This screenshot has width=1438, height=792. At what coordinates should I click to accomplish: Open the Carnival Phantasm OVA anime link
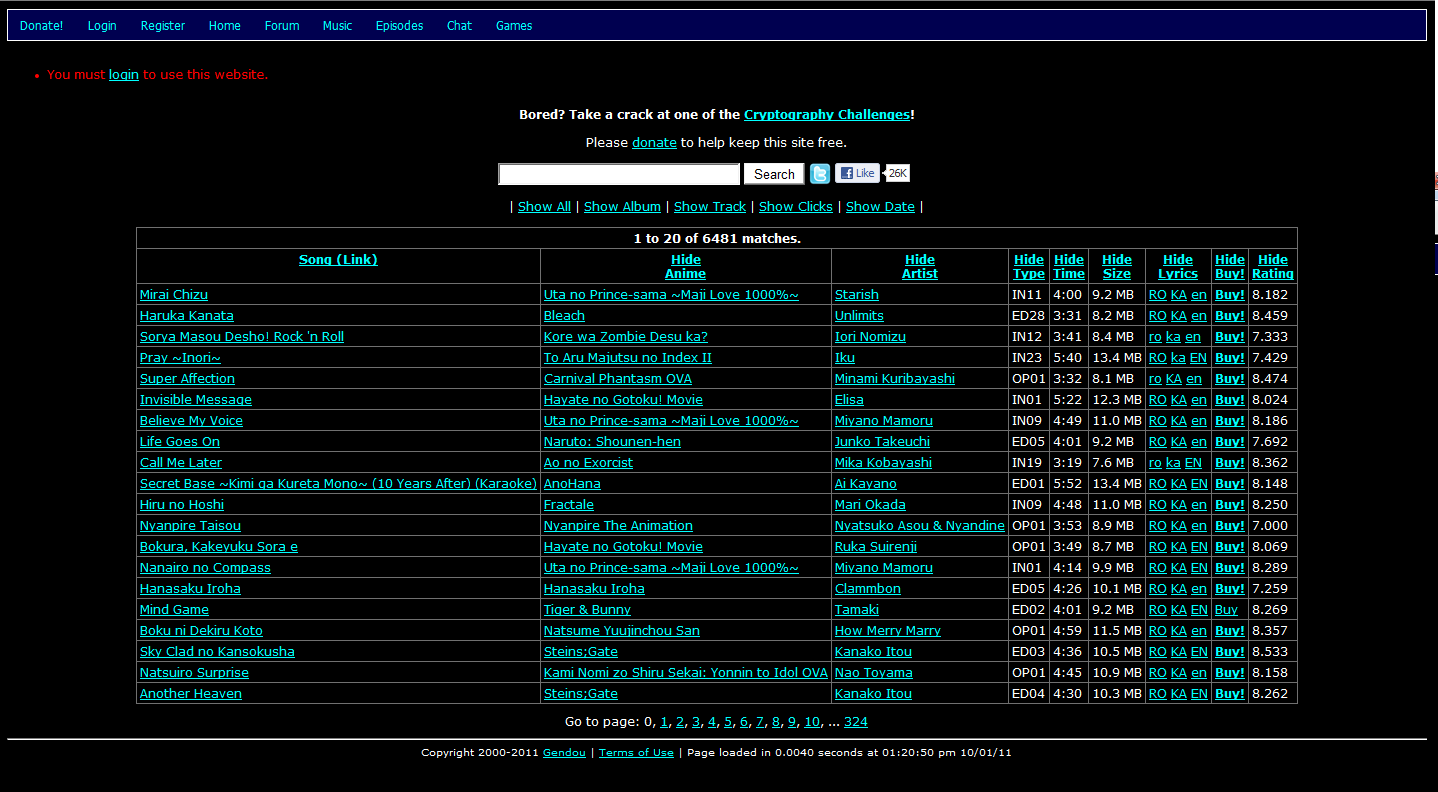click(x=618, y=379)
